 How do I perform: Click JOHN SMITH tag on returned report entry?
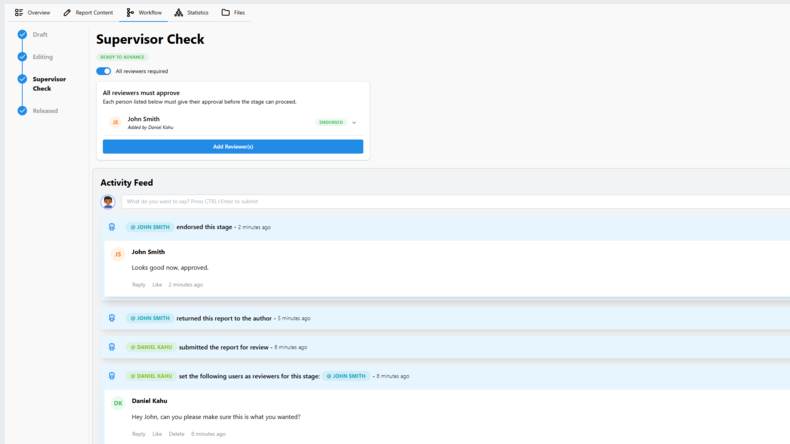click(150, 319)
